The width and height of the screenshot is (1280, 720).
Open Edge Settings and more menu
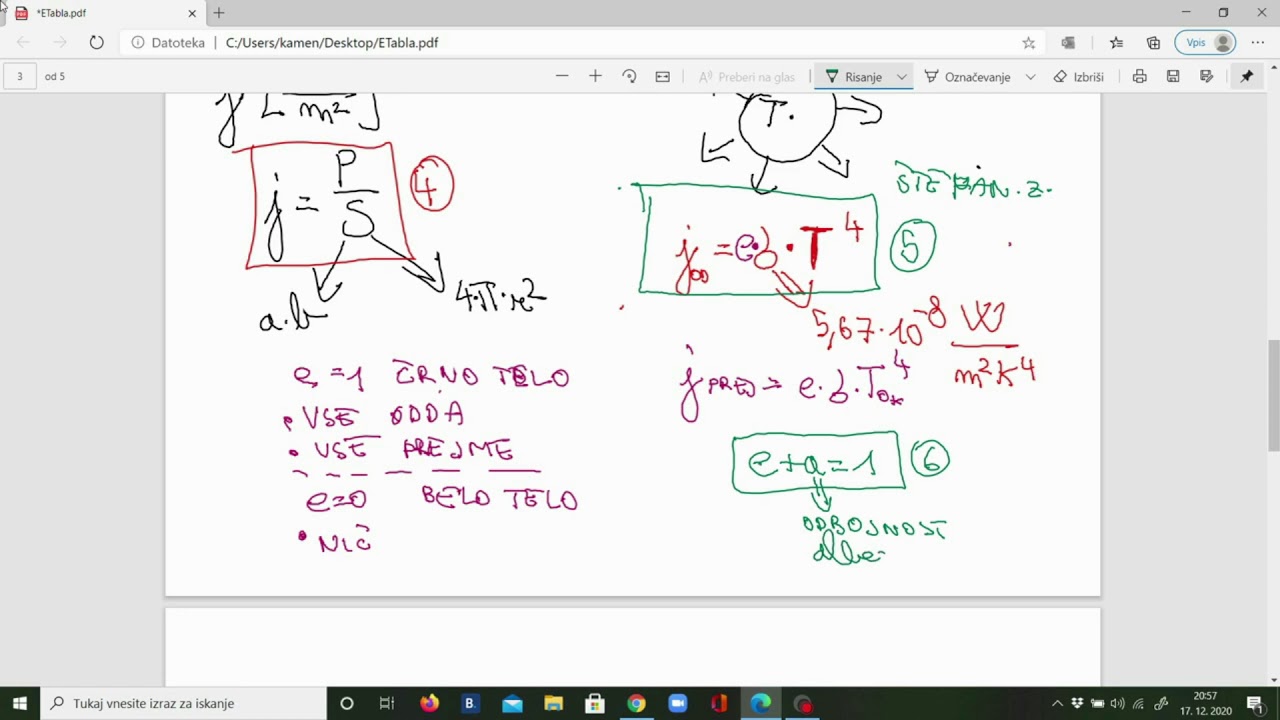[1258, 43]
